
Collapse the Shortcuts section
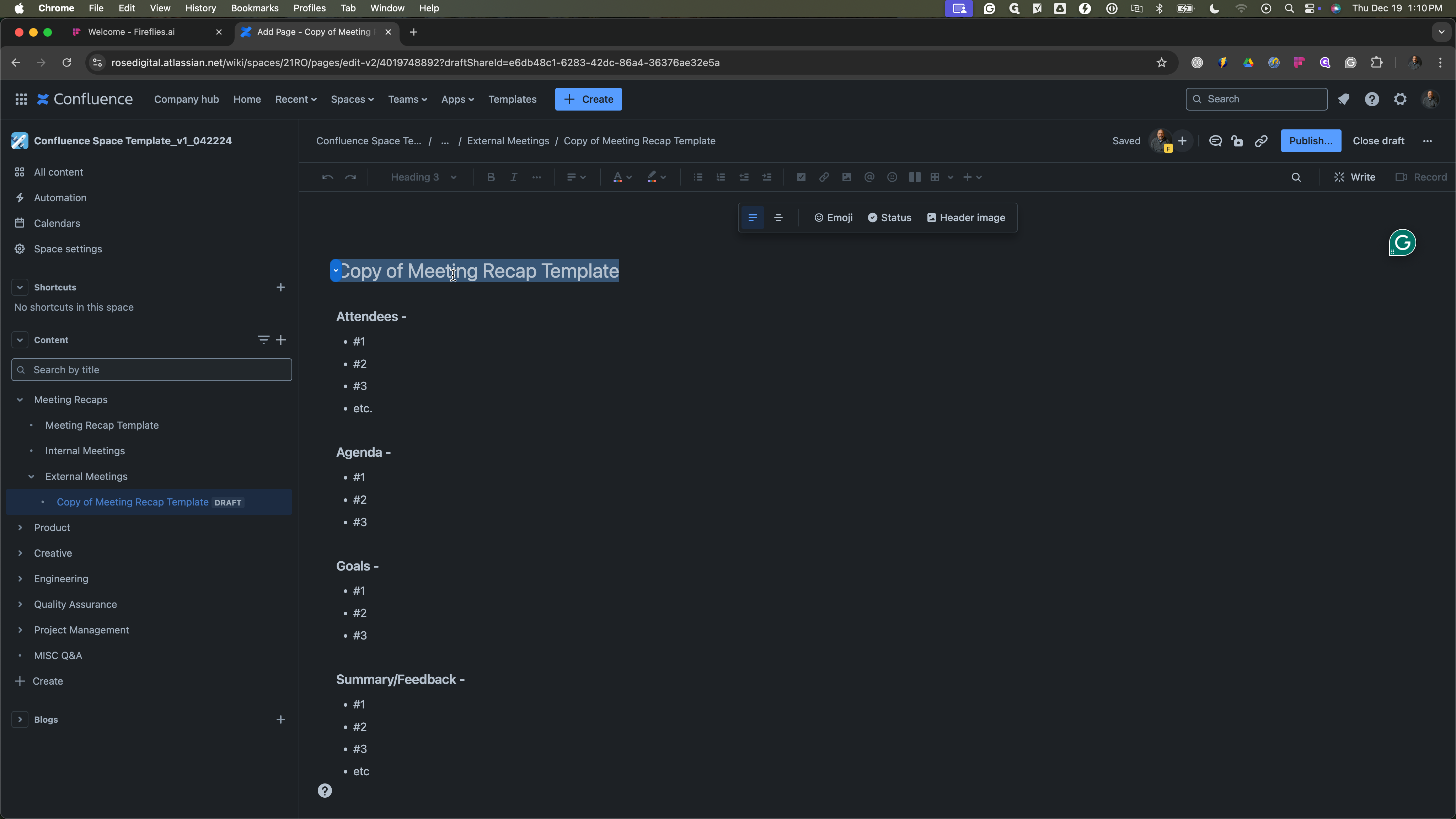(20, 287)
